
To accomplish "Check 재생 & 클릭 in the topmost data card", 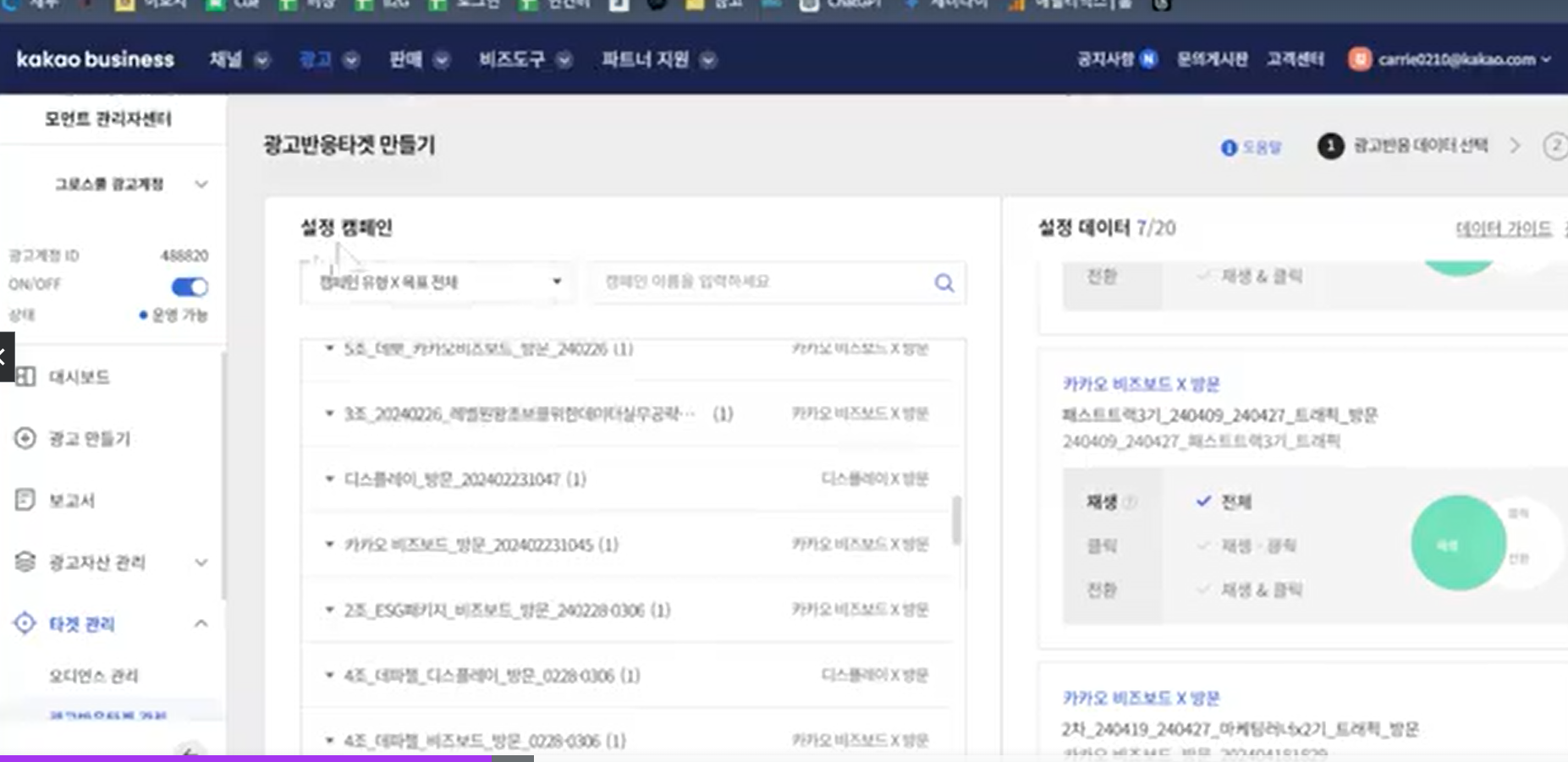I will [1249, 276].
